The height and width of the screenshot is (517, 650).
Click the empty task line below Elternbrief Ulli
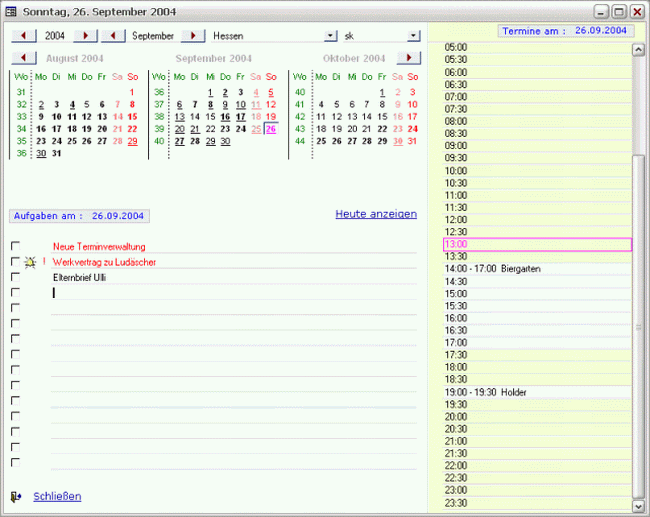[230, 293]
